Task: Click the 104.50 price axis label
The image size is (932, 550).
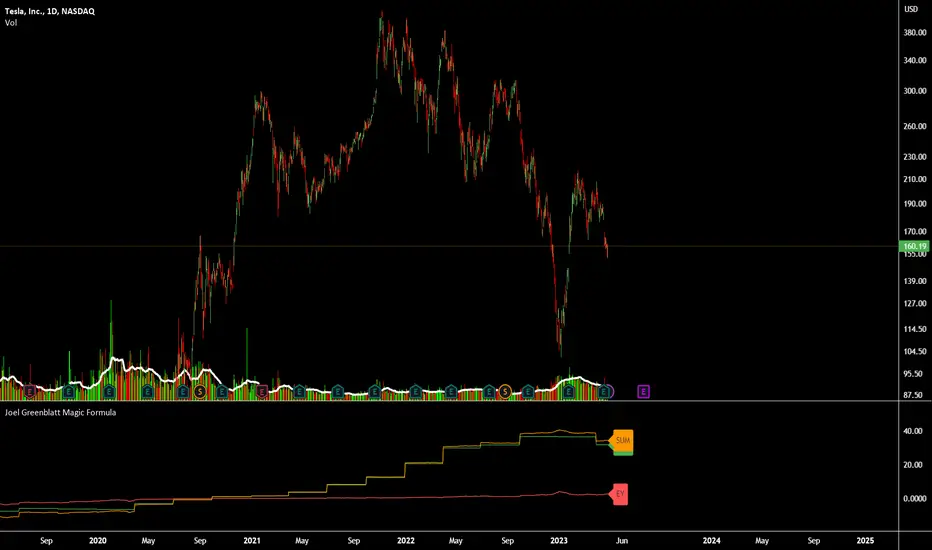Action: tap(915, 351)
